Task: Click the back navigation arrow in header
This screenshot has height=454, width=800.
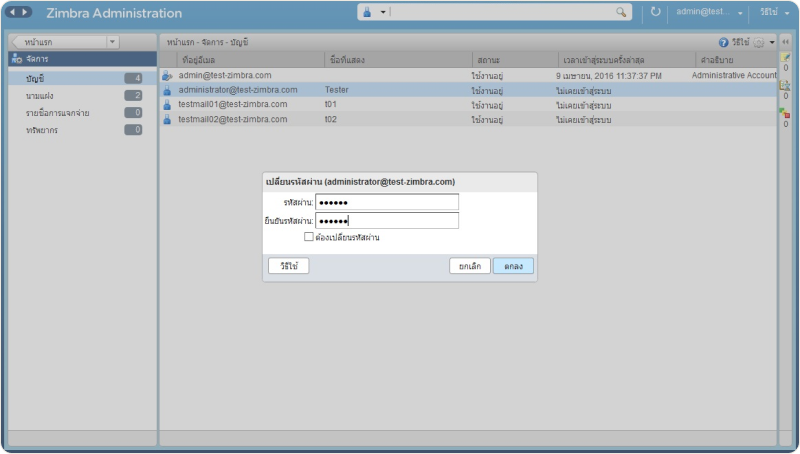Action: click(13, 12)
